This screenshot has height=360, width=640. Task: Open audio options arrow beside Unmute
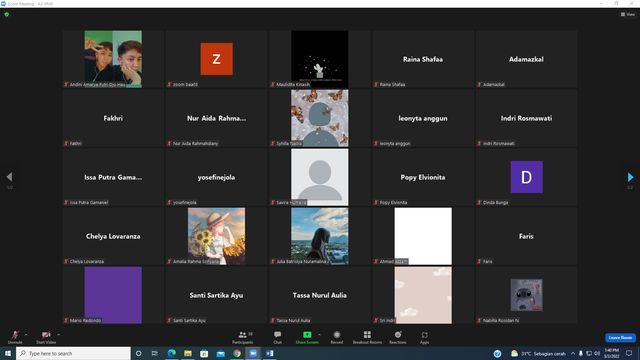tap(26, 335)
